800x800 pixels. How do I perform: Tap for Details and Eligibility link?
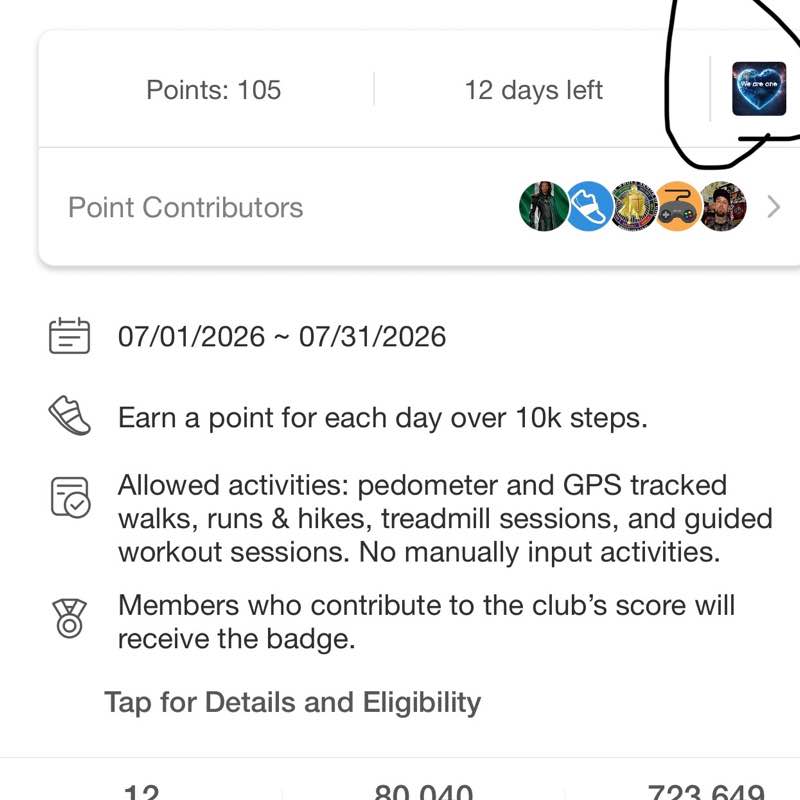(x=292, y=703)
